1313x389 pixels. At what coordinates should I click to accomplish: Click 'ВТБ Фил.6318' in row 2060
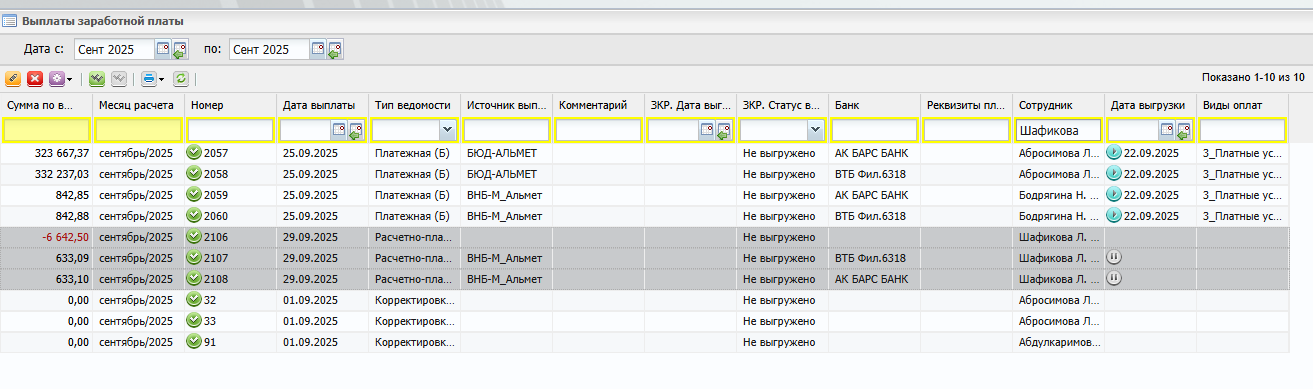[x=870, y=216]
